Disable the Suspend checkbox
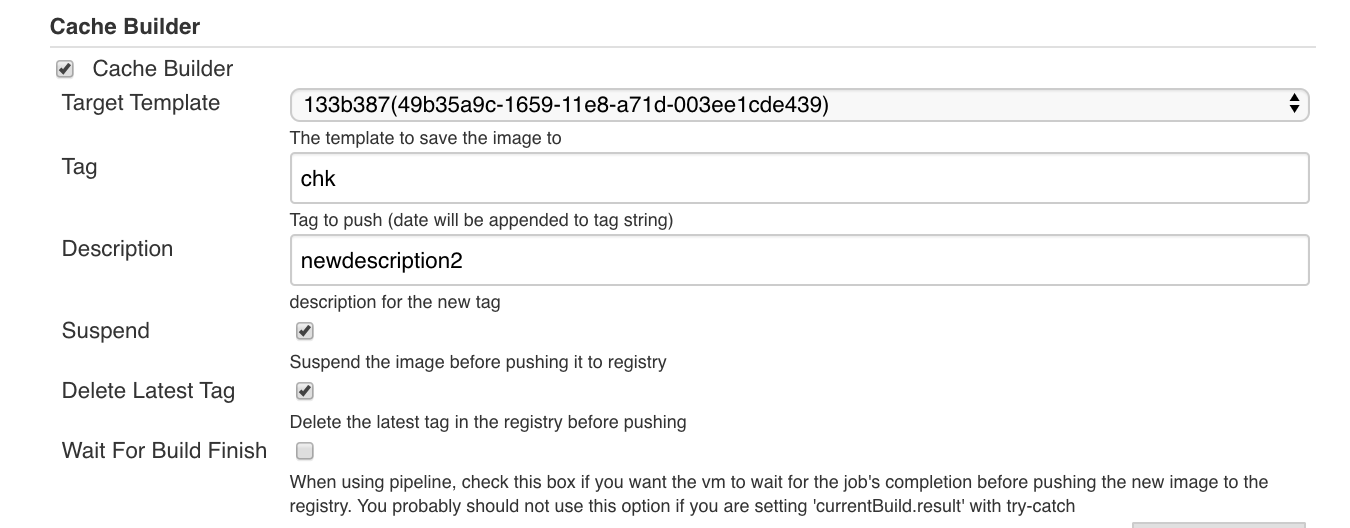The image size is (1350, 528). (305, 331)
